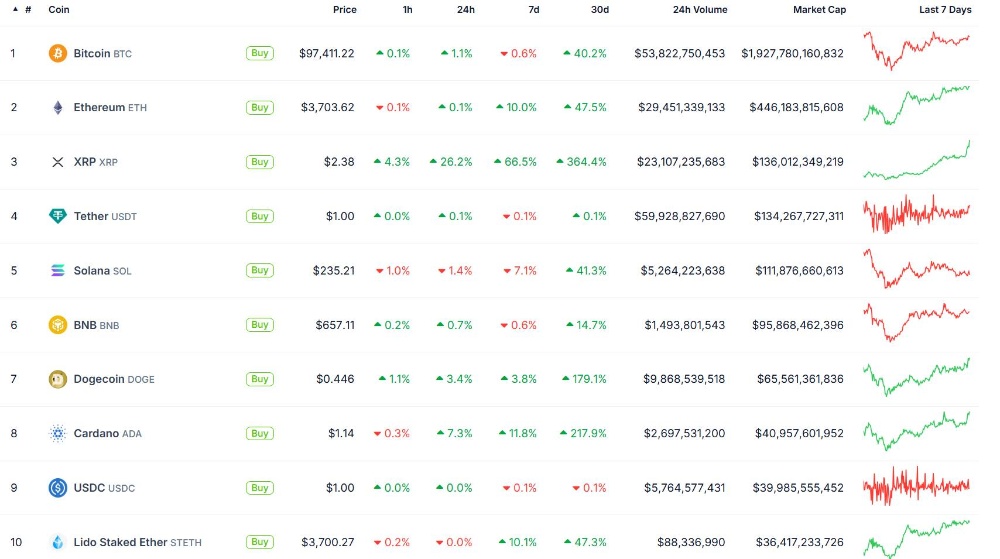Open the Tether USDT coin page
1000x559 pixels.
coord(105,216)
